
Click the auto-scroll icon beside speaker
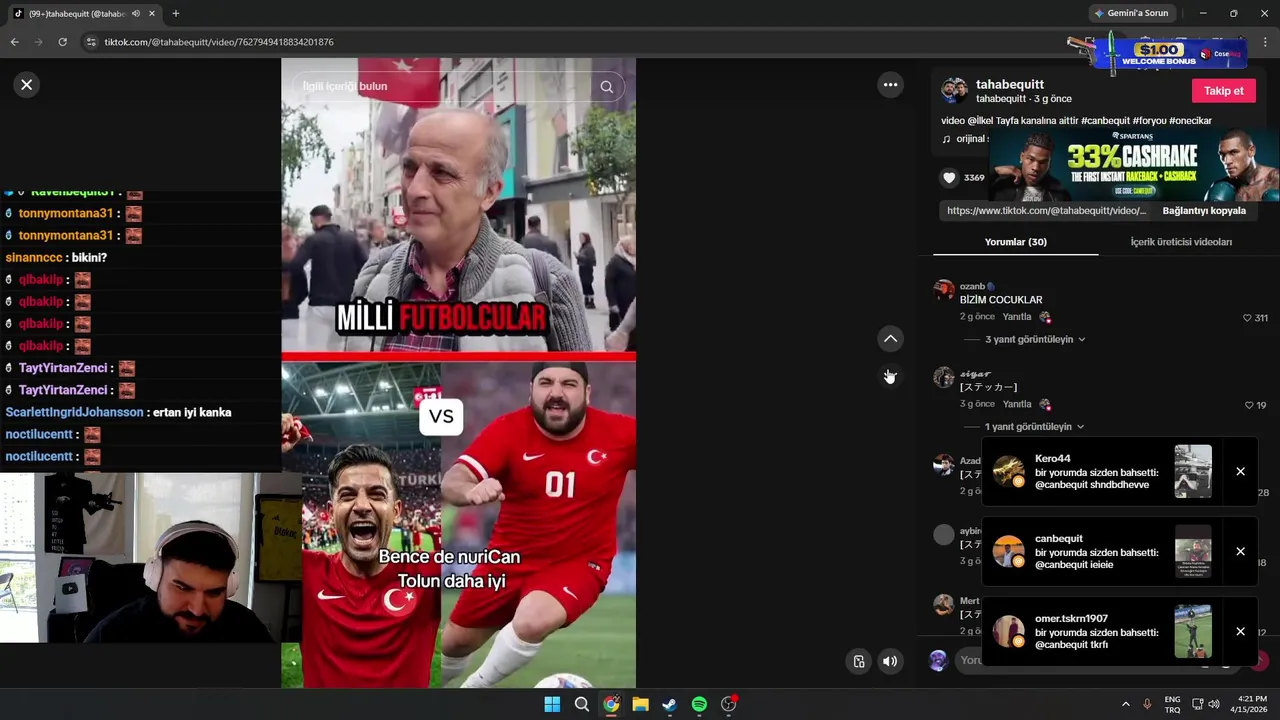coord(859,661)
